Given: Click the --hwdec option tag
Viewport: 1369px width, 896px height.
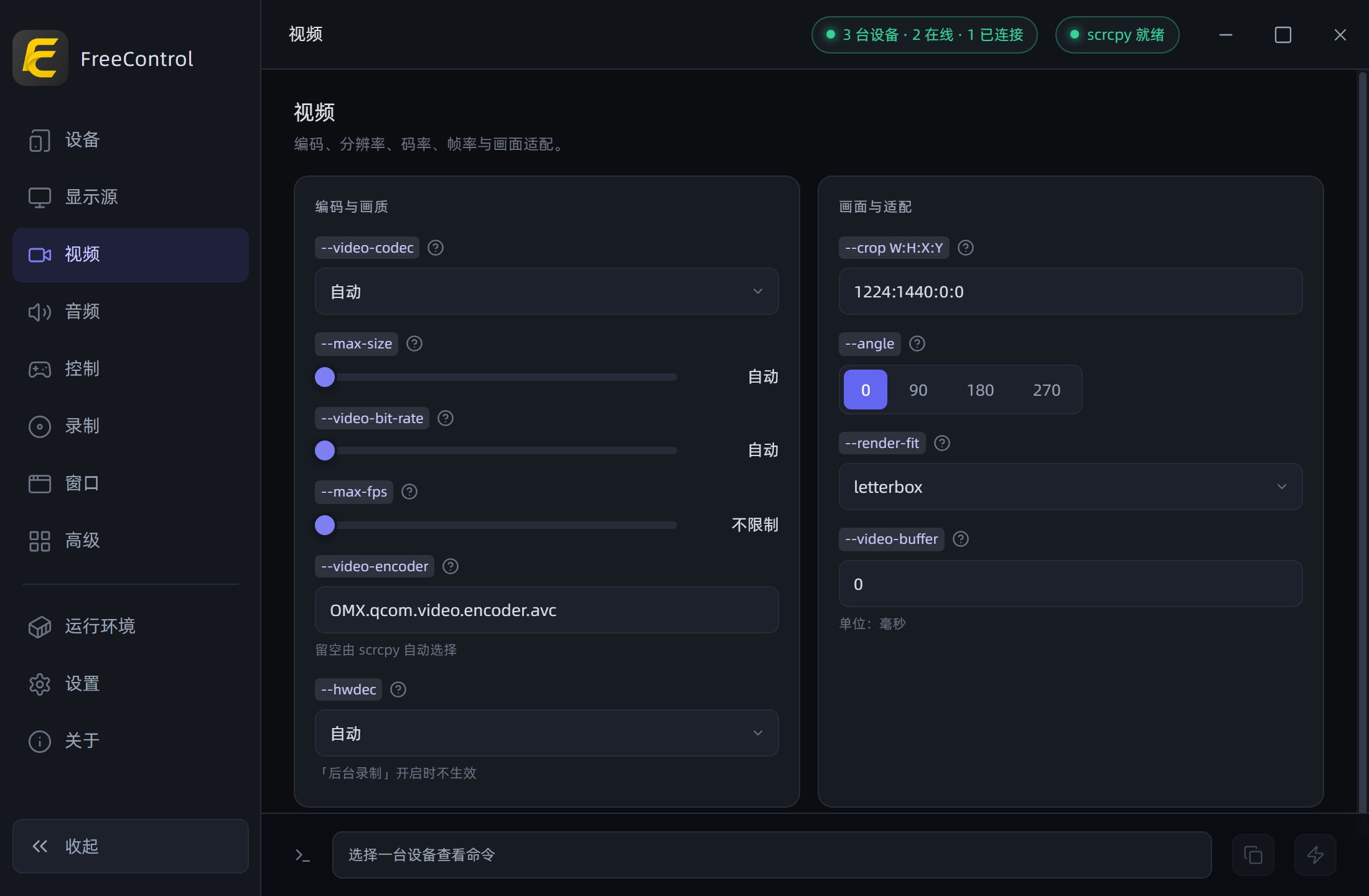Looking at the screenshot, I should coord(348,689).
